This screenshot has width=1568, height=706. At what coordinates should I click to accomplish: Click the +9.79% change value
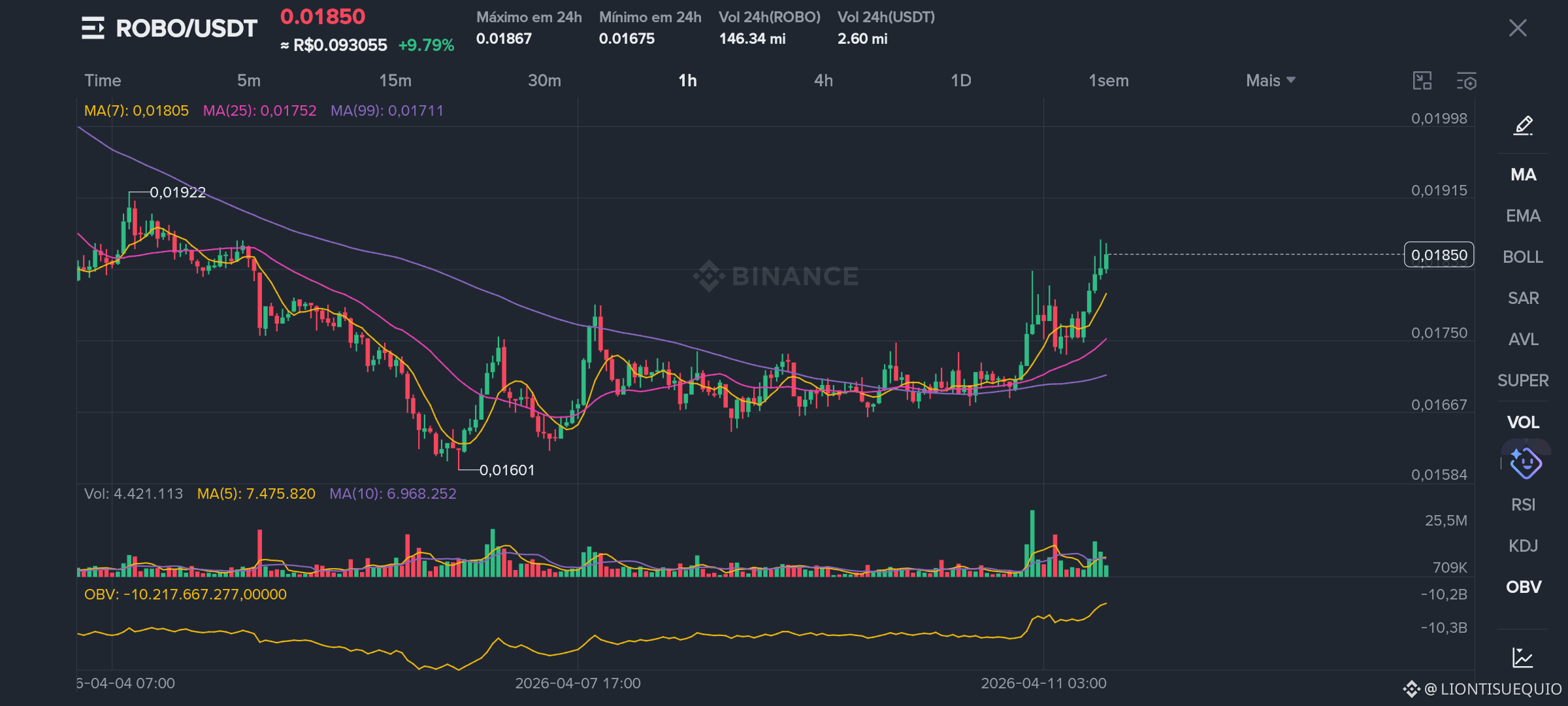(x=426, y=45)
